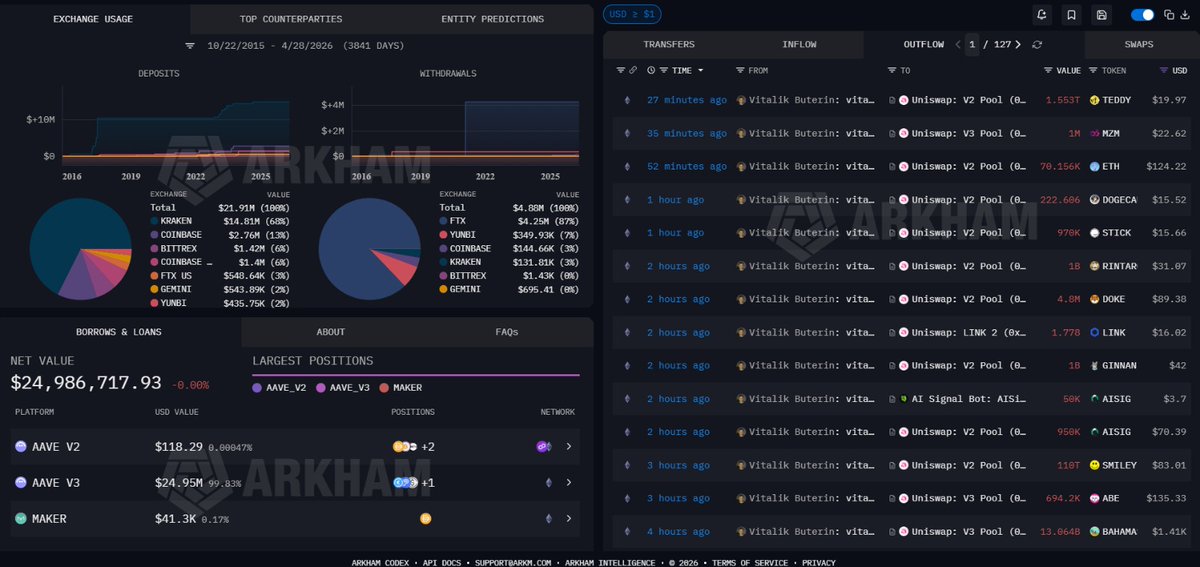Toggle the AAVE_V3 legend item
Screen dimensions: 1200x567
[x=344, y=387]
